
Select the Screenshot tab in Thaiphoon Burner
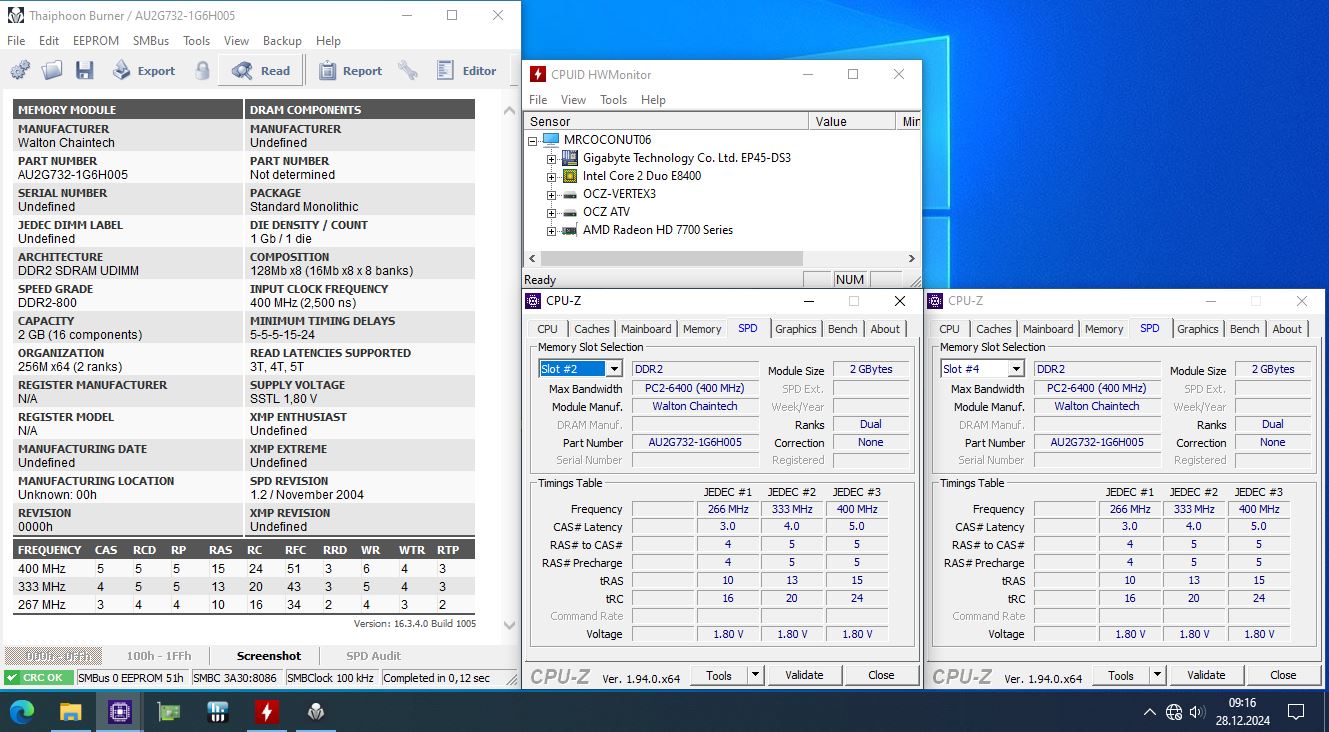pos(269,656)
